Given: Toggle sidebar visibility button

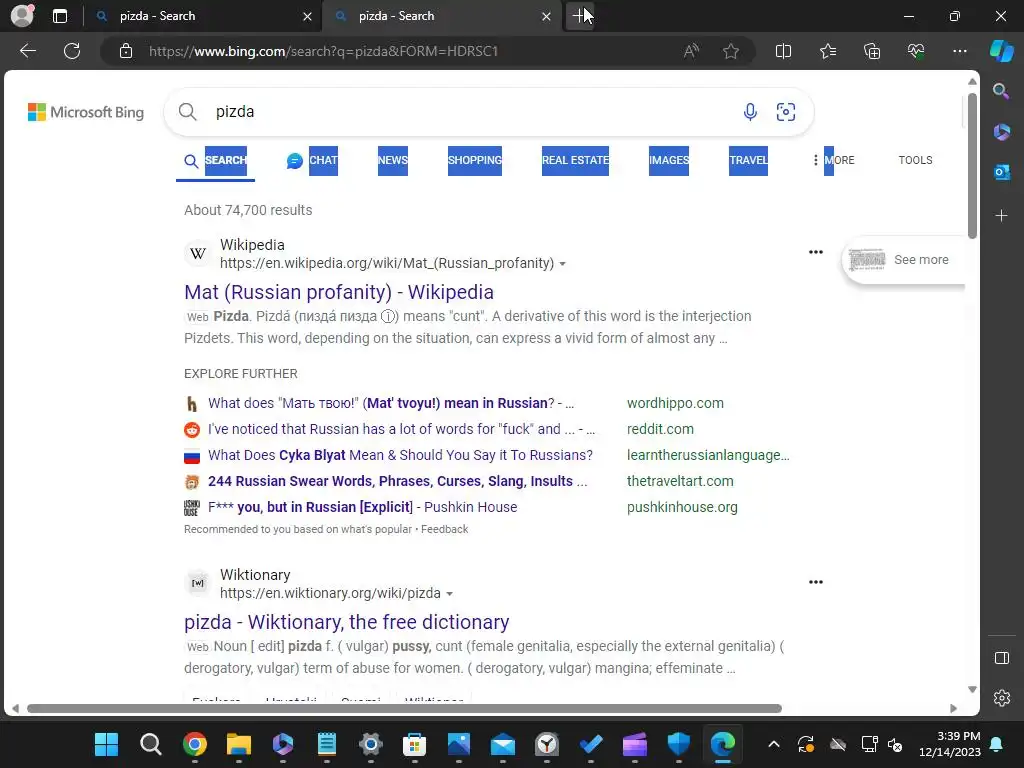Looking at the screenshot, I should point(1001,658).
